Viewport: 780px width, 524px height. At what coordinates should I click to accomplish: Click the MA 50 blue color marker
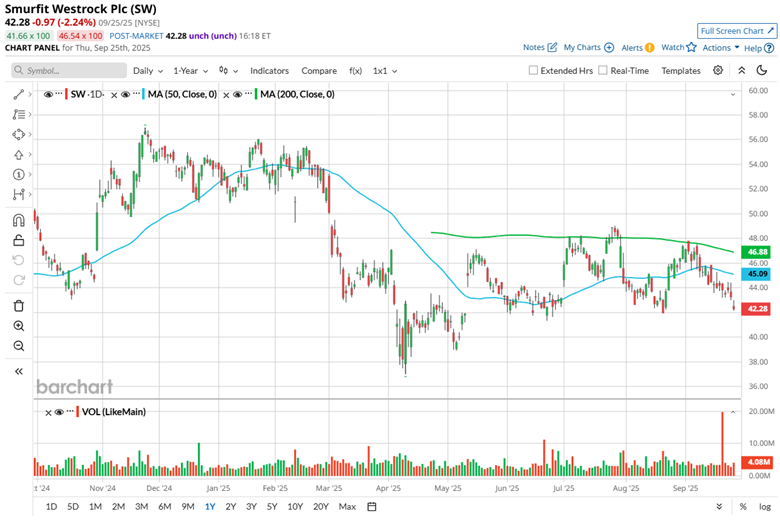click(x=143, y=94)
